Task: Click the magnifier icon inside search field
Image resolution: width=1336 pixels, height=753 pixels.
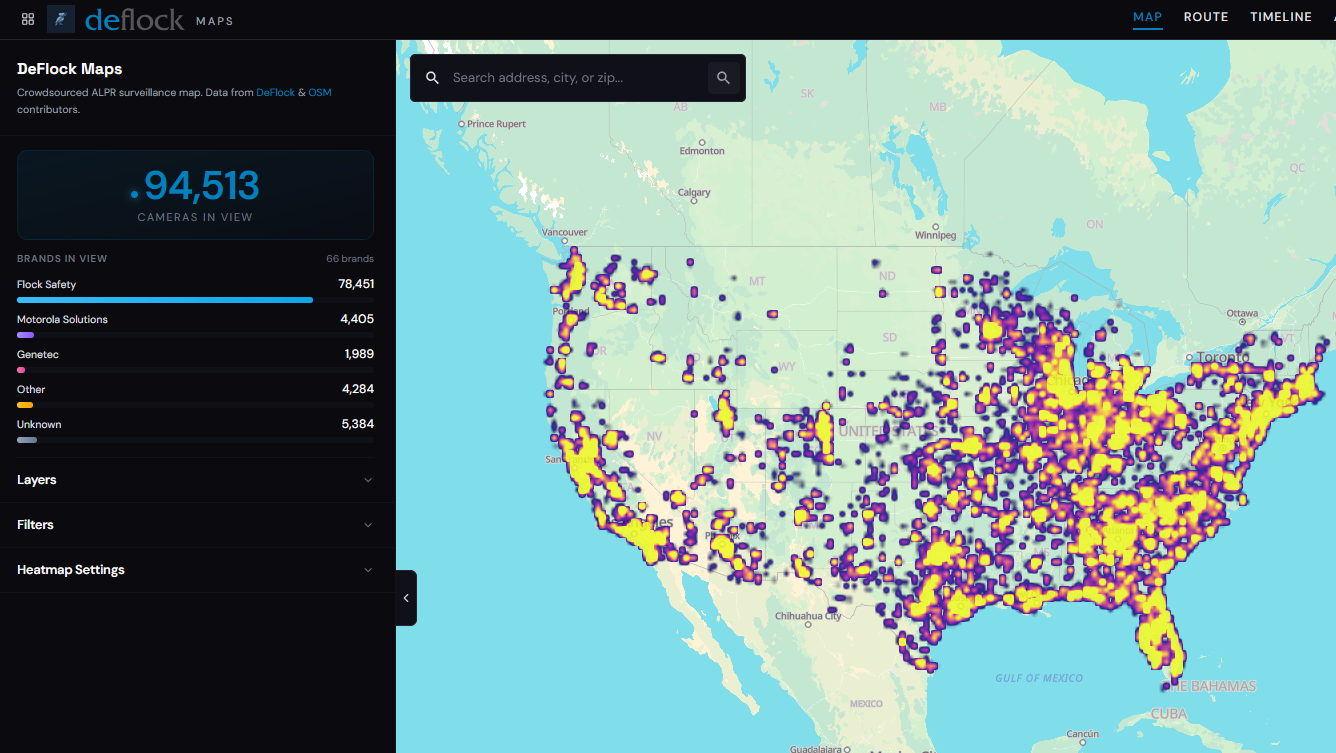Action: 432,78
